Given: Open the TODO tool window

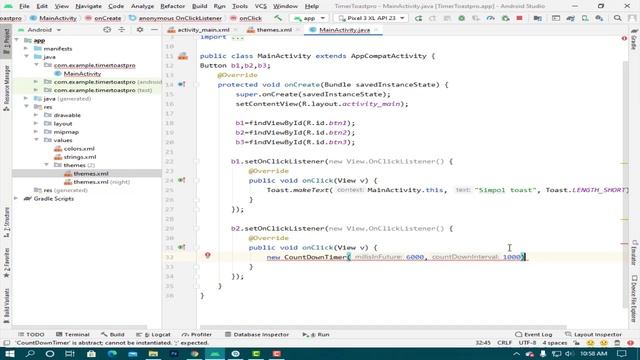Looking at the screenshot, I should 31,334.
